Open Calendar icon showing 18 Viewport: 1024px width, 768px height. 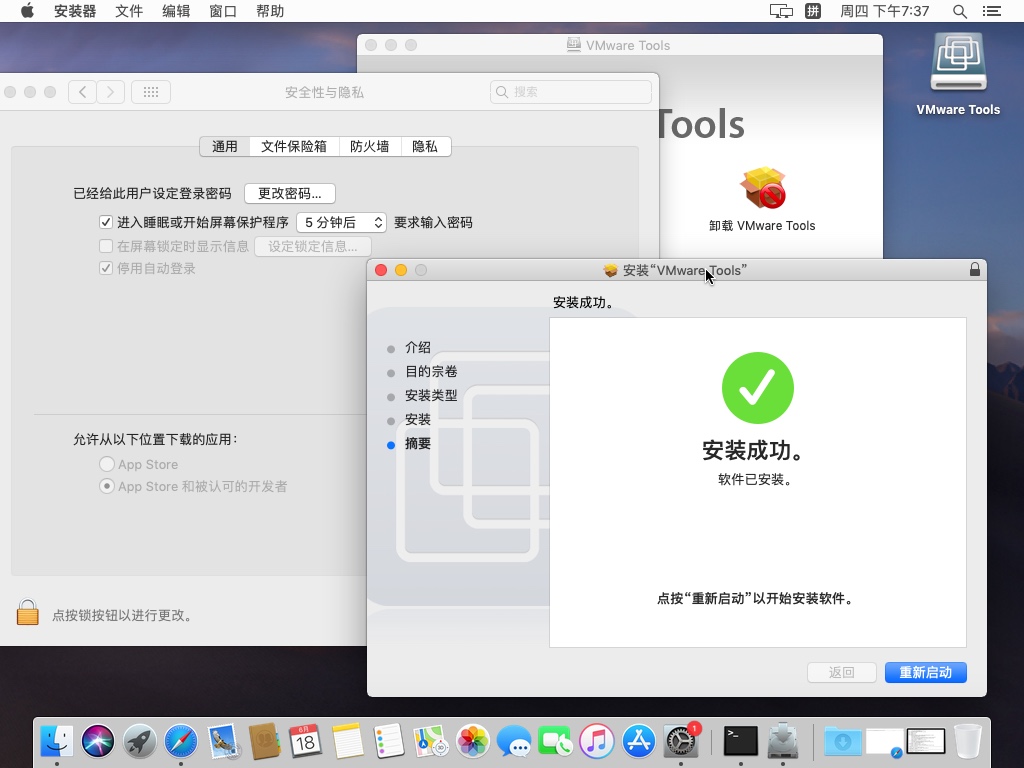306,741
